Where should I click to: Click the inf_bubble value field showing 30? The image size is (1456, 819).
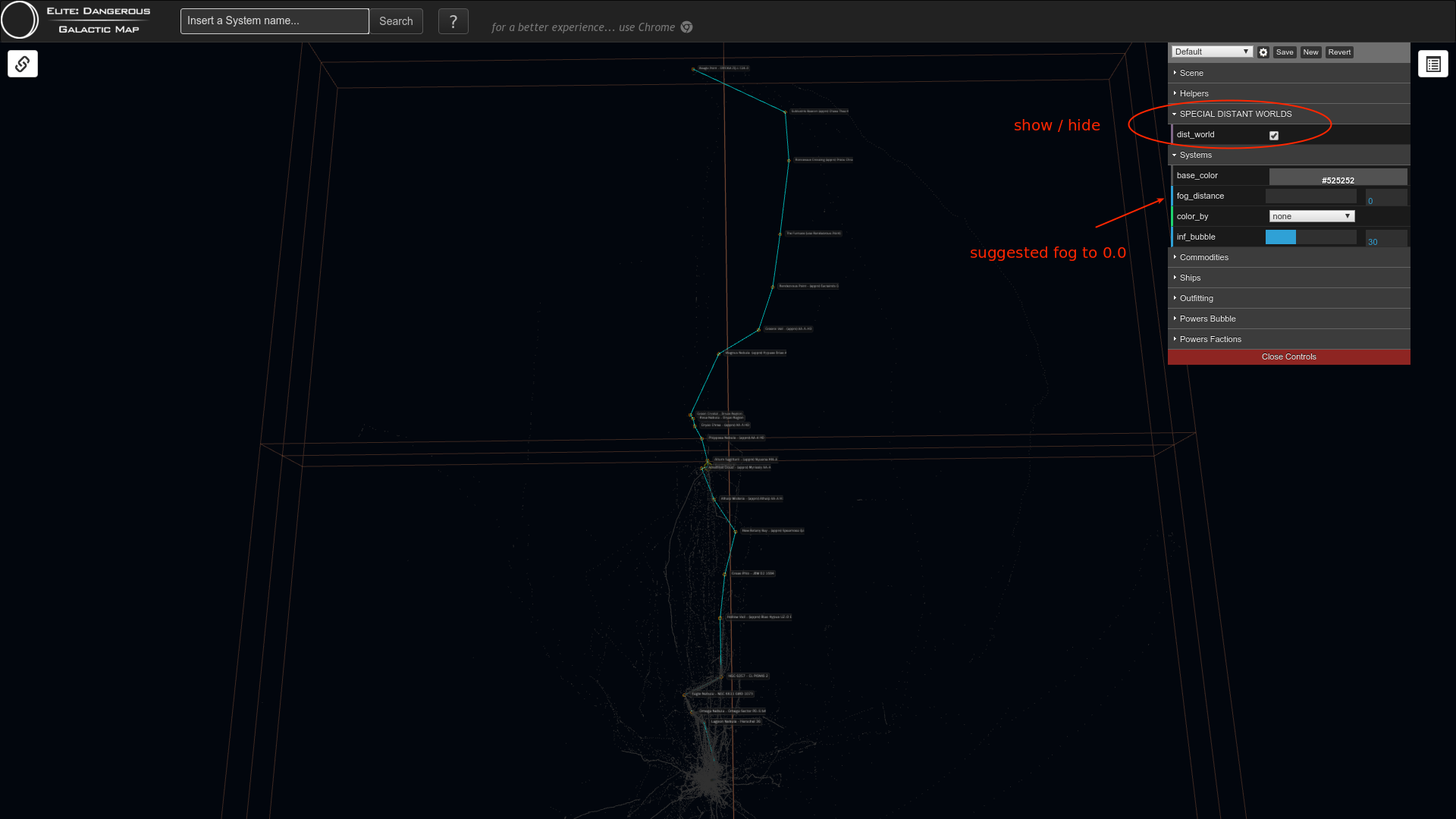coord(1386,239)
